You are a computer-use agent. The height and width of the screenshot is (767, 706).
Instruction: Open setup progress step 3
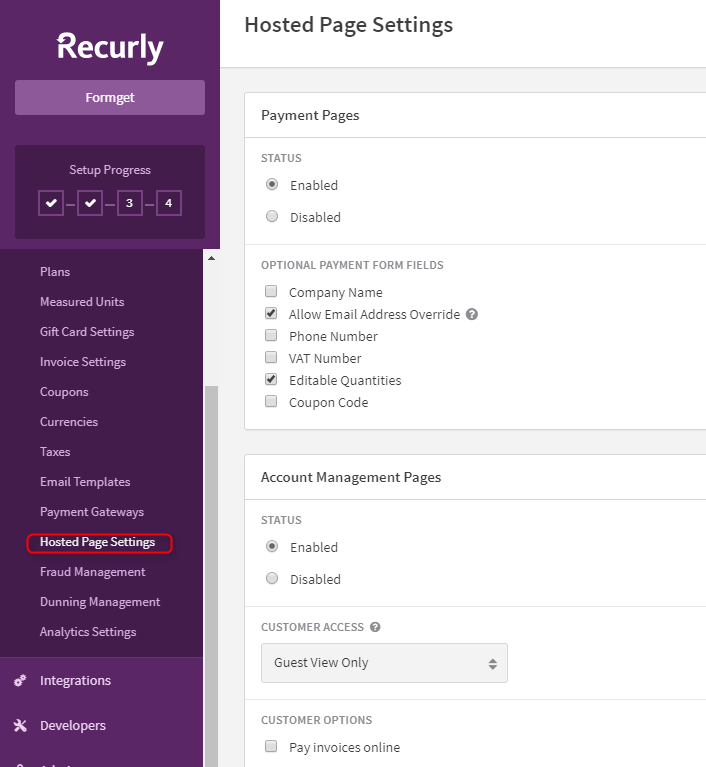coord(129,203)
